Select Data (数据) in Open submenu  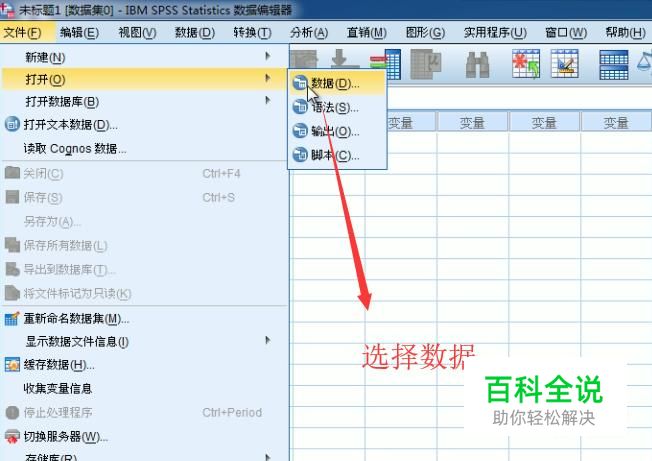(x=337, y=84)
